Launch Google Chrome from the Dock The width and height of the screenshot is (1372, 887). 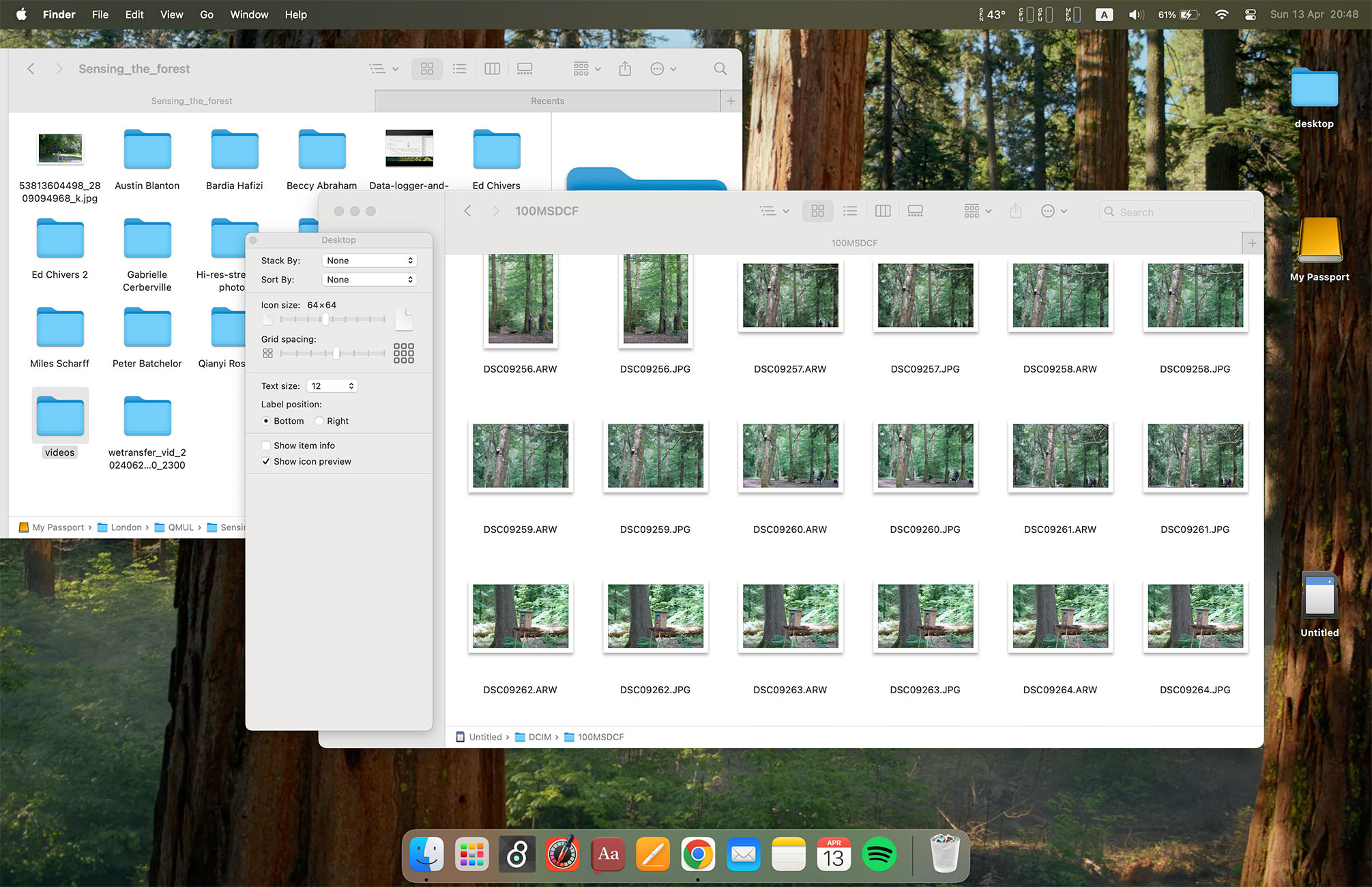(698, 854)
